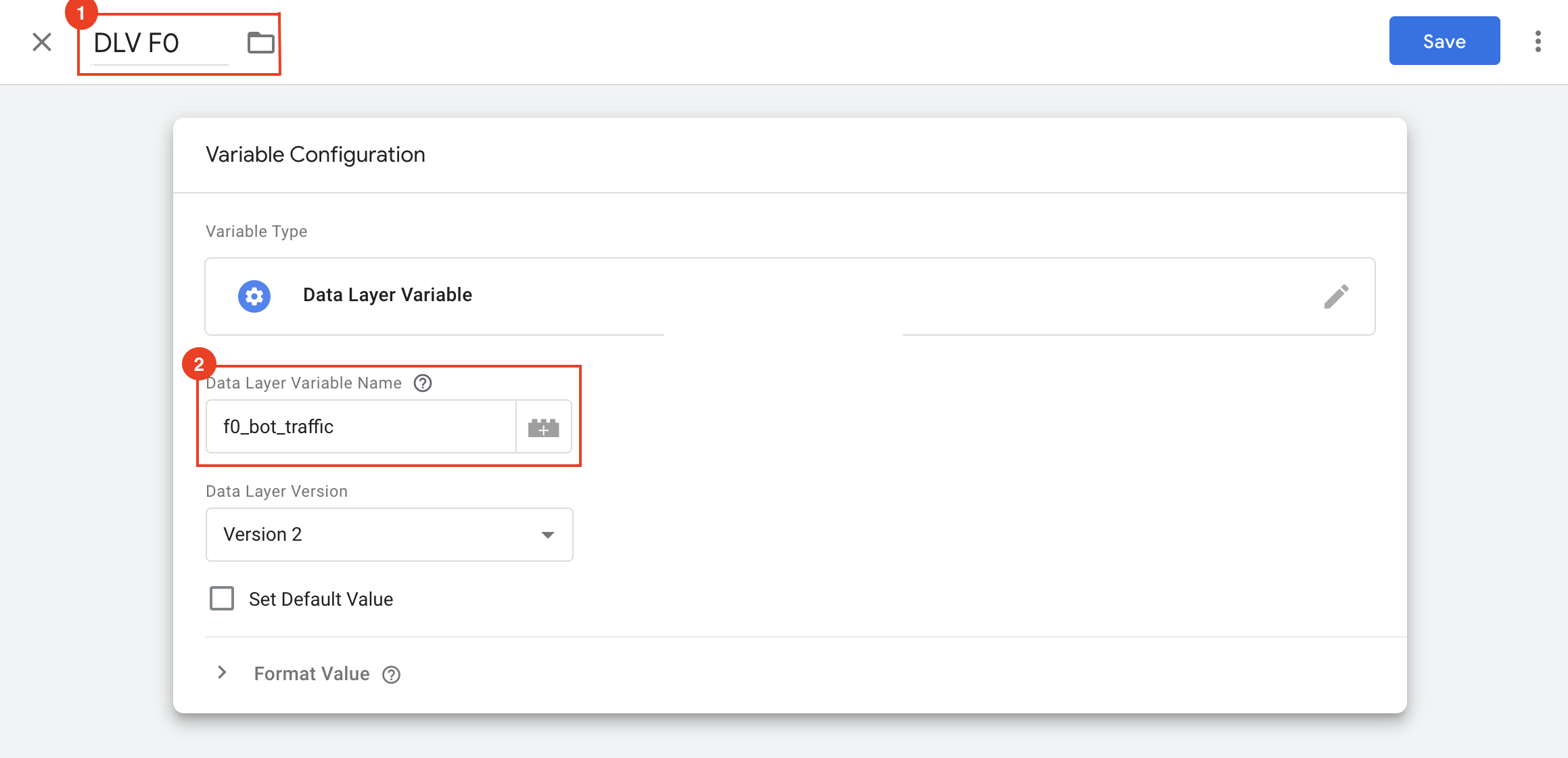This screenshot has width=1568, height=758.
Task: Click the Set Default Value label text
Action: point(321,600)
